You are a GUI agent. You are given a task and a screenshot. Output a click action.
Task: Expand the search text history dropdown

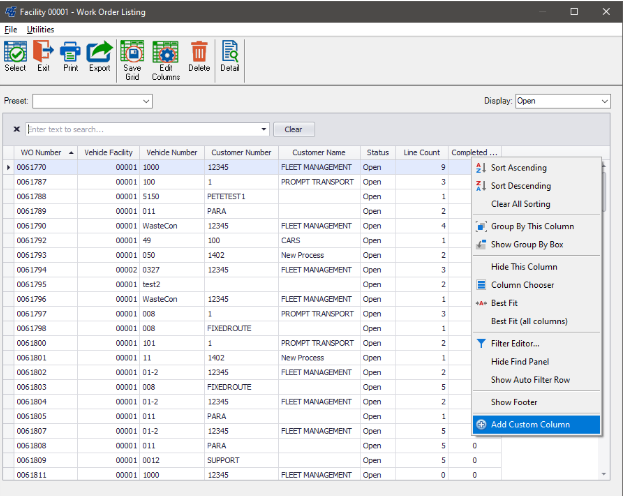pyautogui.click(x=264, y=129)
